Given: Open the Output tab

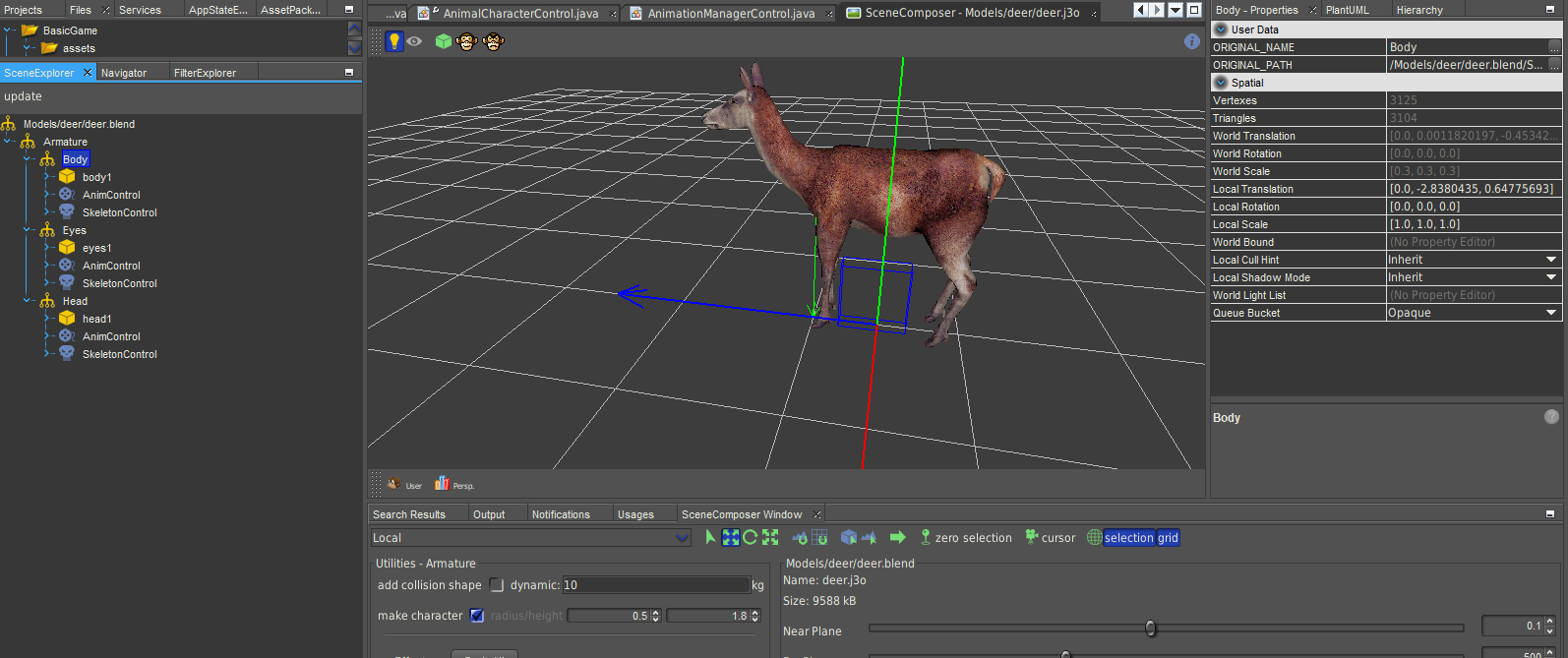Looking at the screenshot, I should [x=488, y=514].
